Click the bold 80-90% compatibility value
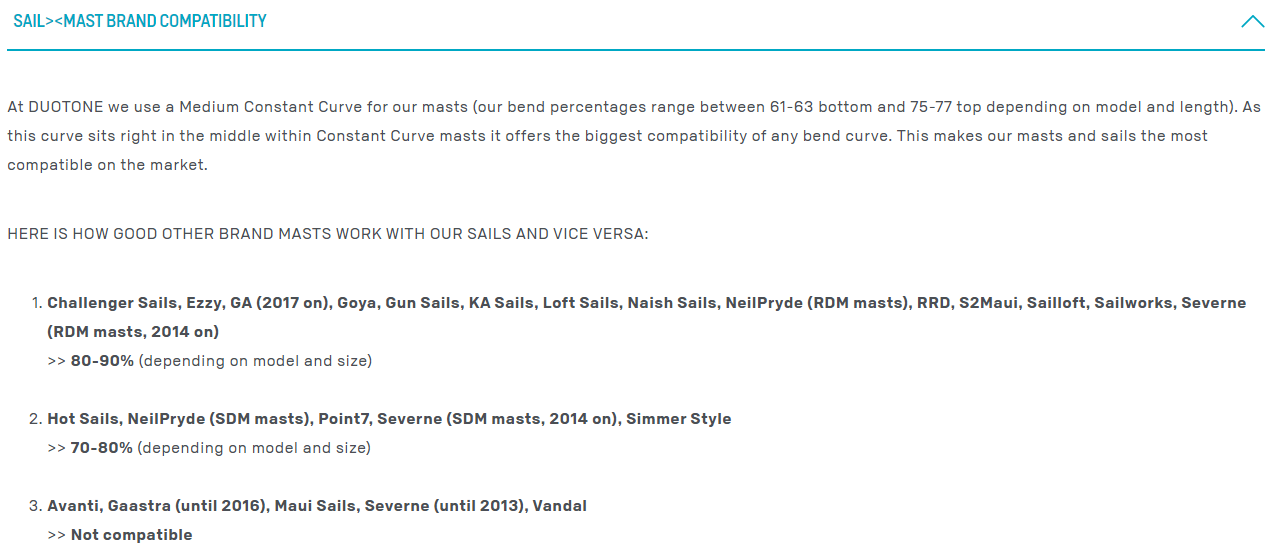The width and height of the screenshot is (1287, 560). (x=102, y=360)
